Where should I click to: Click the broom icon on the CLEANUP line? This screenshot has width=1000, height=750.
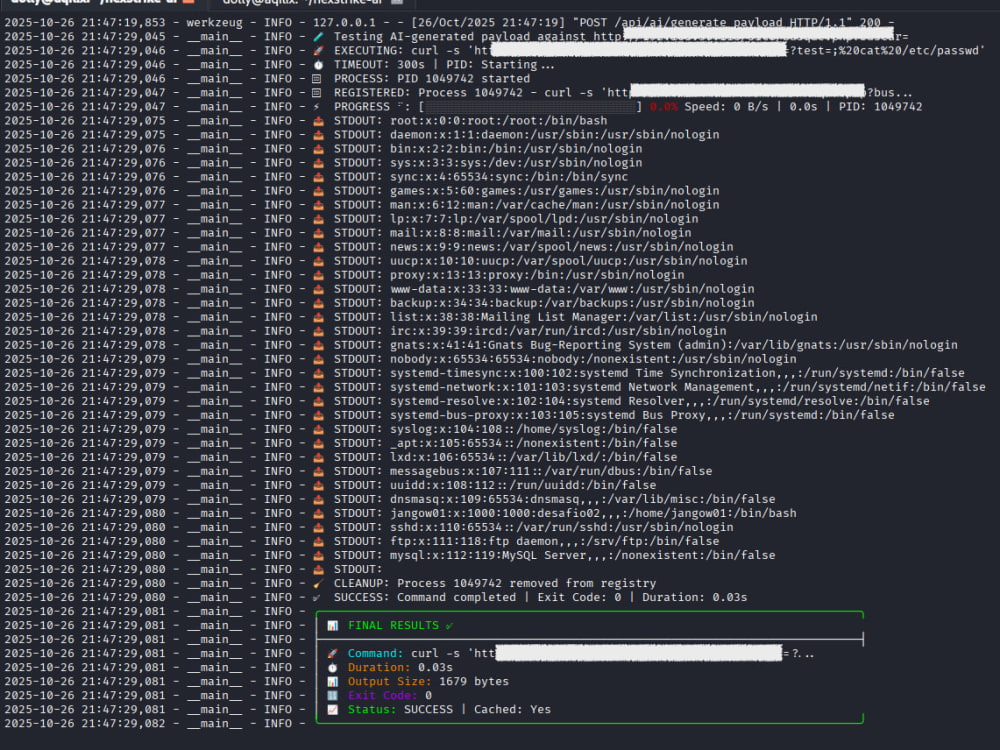(318, 584)
